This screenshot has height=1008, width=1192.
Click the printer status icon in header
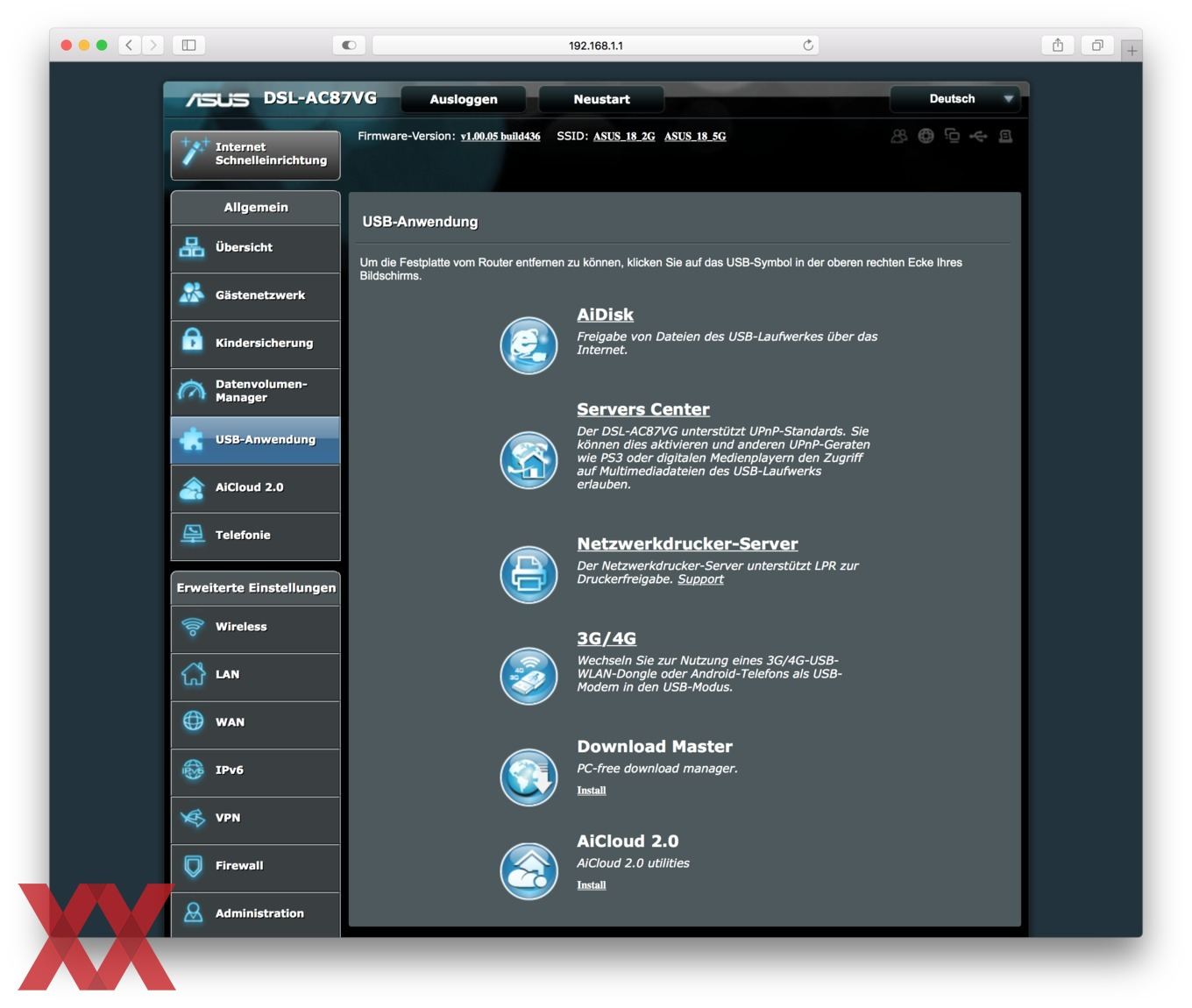point(1005,136)
